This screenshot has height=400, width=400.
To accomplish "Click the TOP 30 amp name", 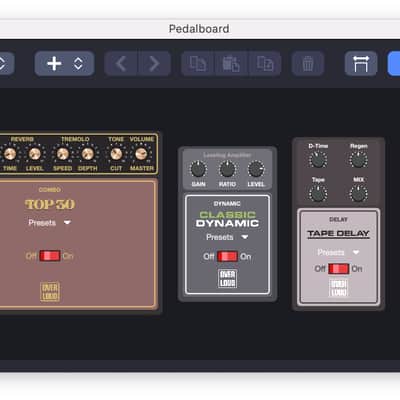I will [50, 204].
